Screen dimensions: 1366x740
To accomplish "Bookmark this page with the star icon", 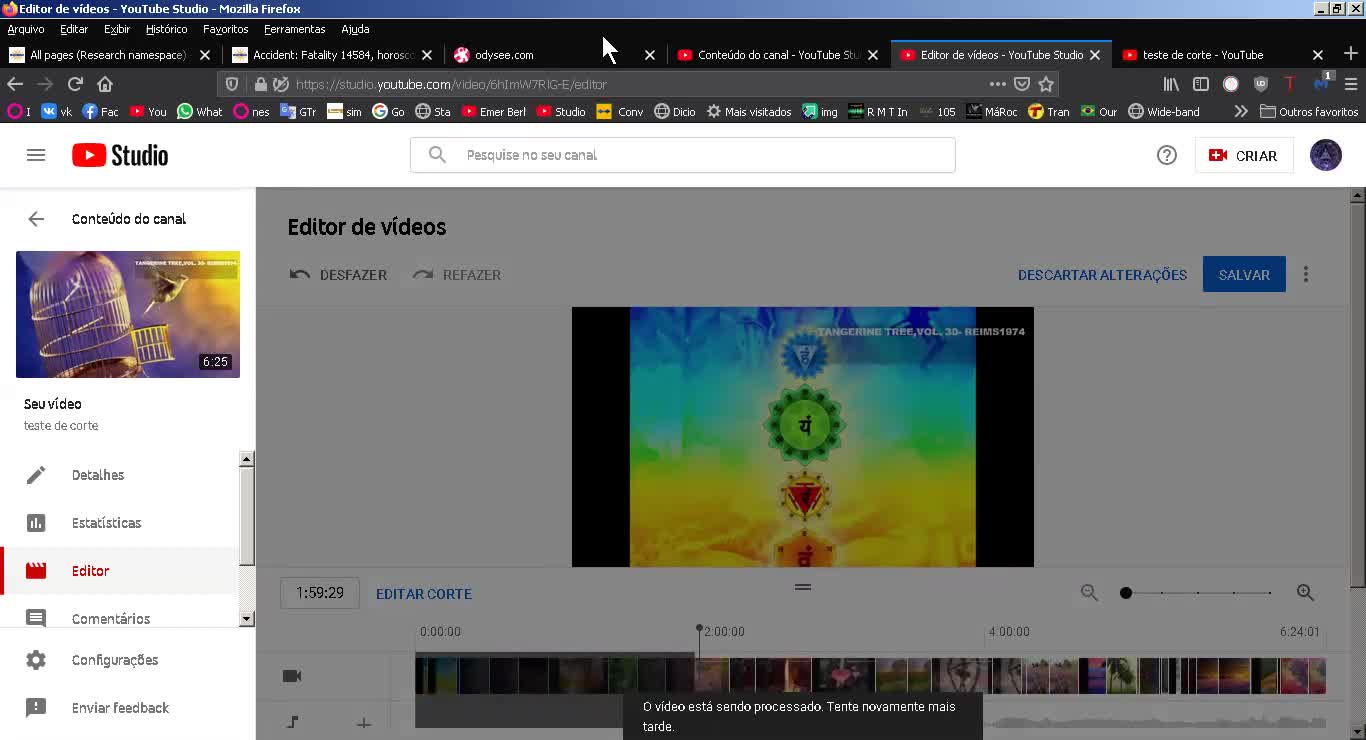I will pos(1046,84).
